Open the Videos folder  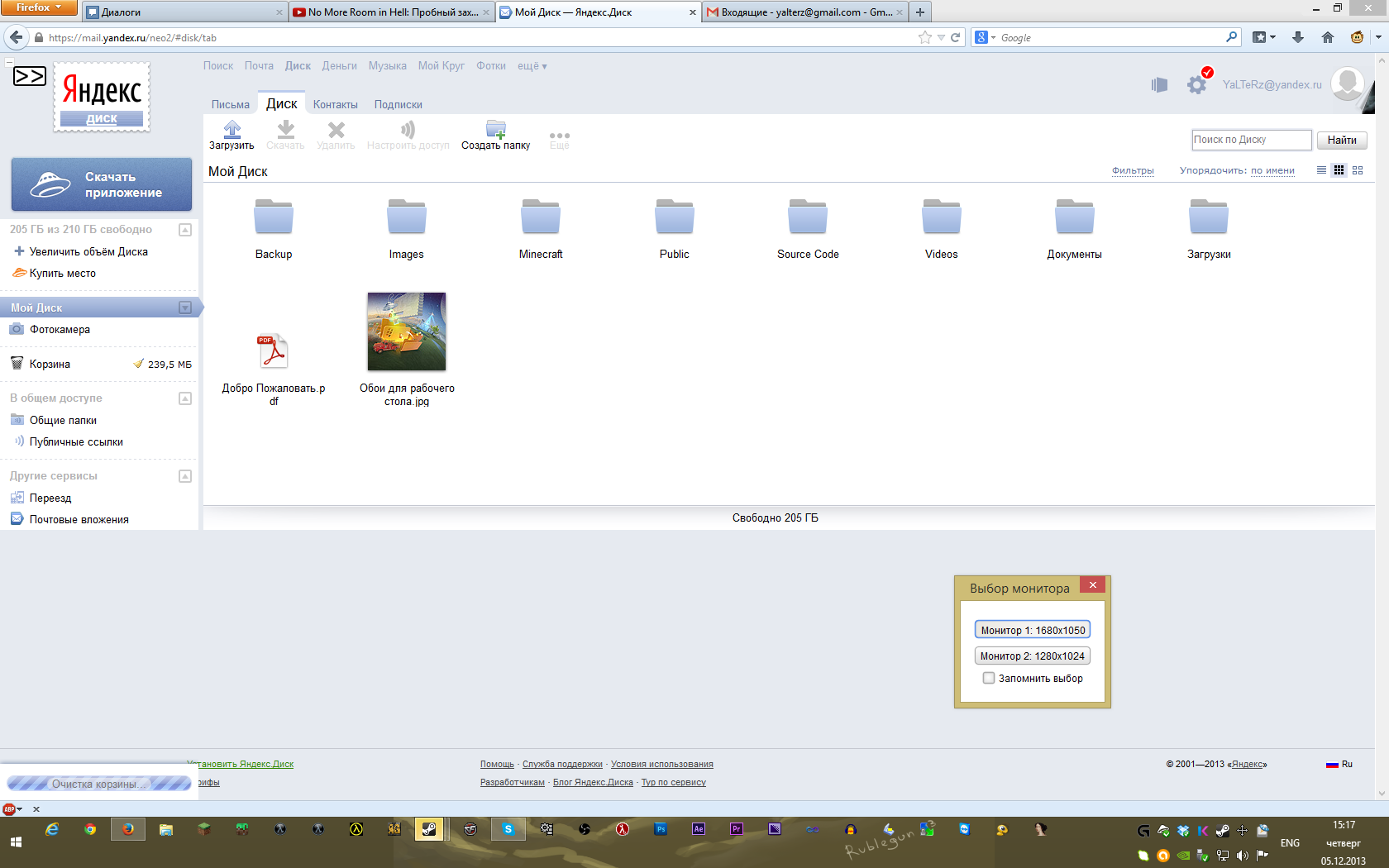pyautogui.click(x=942, y=217)
